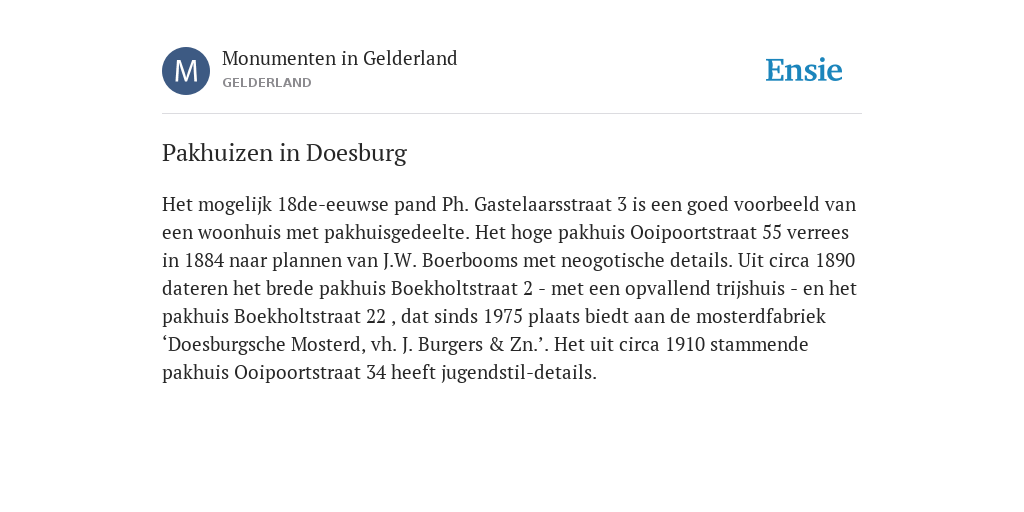Click the word jugendstil-details
This screenshot has width=1024, height=512.
pos(517,373)
